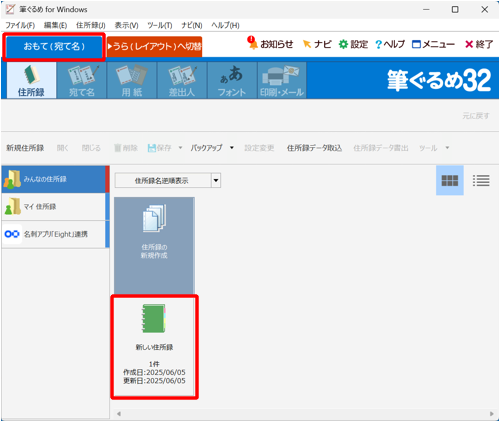Image resolution: width=500 pixels, height=422 pixels.
Task: Expand the バックアップ dropdown arrow
Action: tap(232, 148)
